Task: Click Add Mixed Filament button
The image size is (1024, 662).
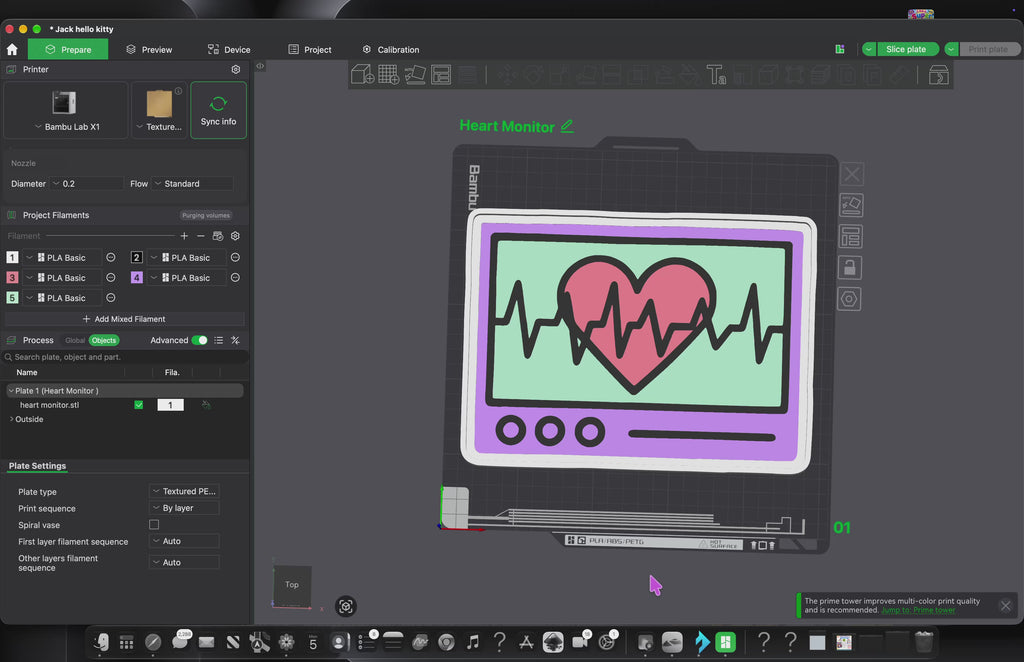Action: (x=124, y=319)
